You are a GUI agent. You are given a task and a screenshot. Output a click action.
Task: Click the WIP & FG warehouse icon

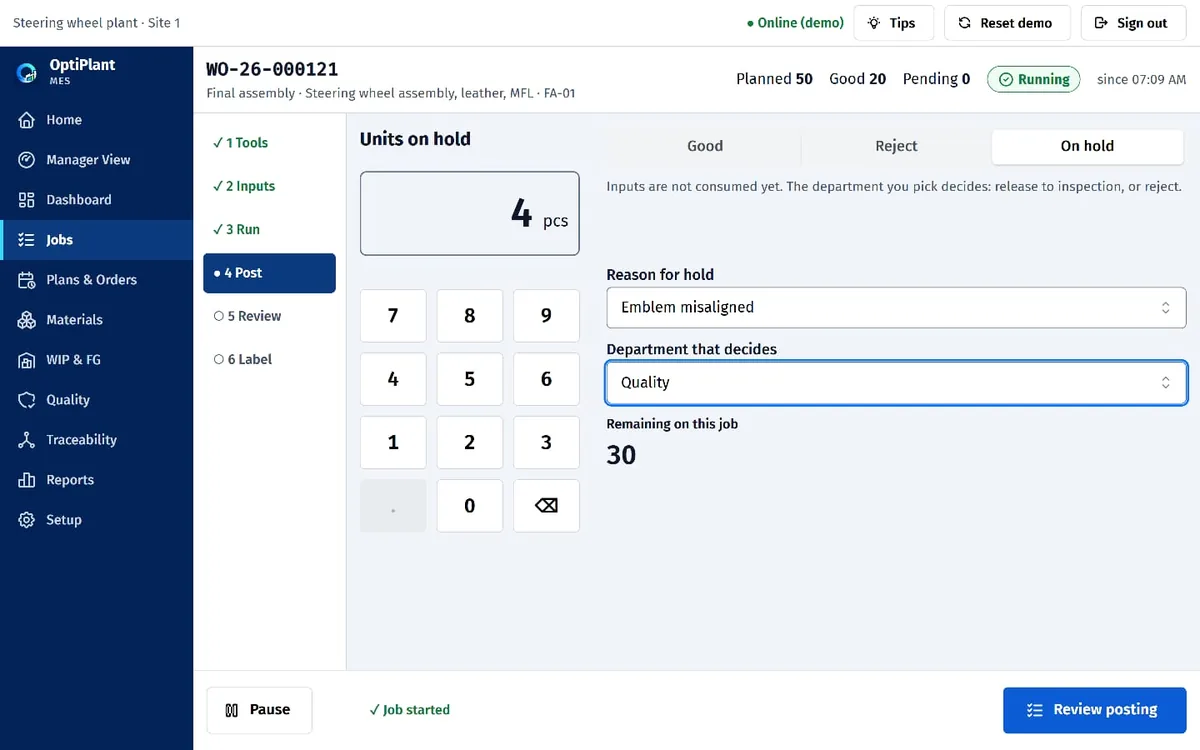coord(27,360)
